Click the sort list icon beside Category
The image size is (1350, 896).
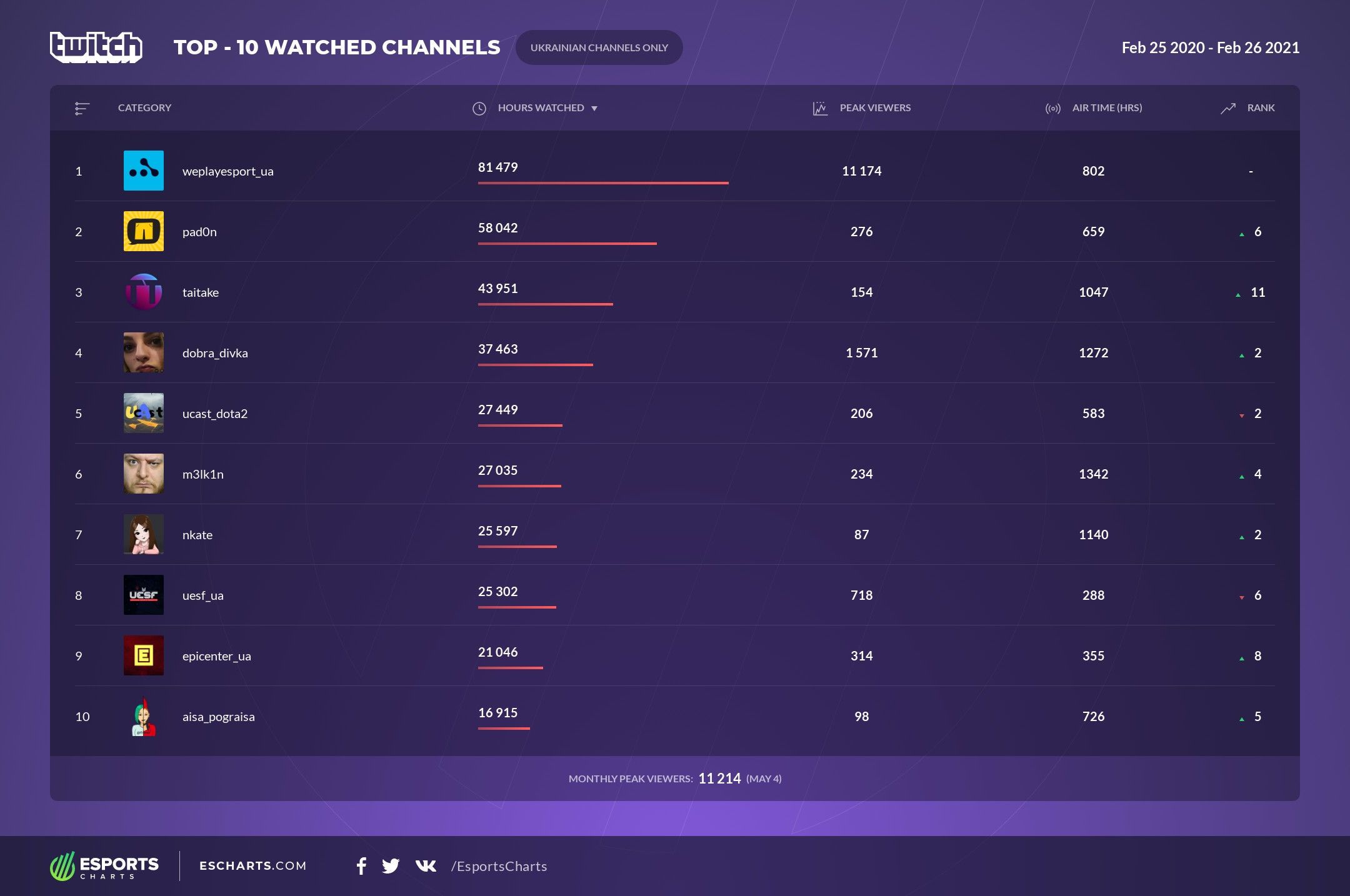(82, 109)
